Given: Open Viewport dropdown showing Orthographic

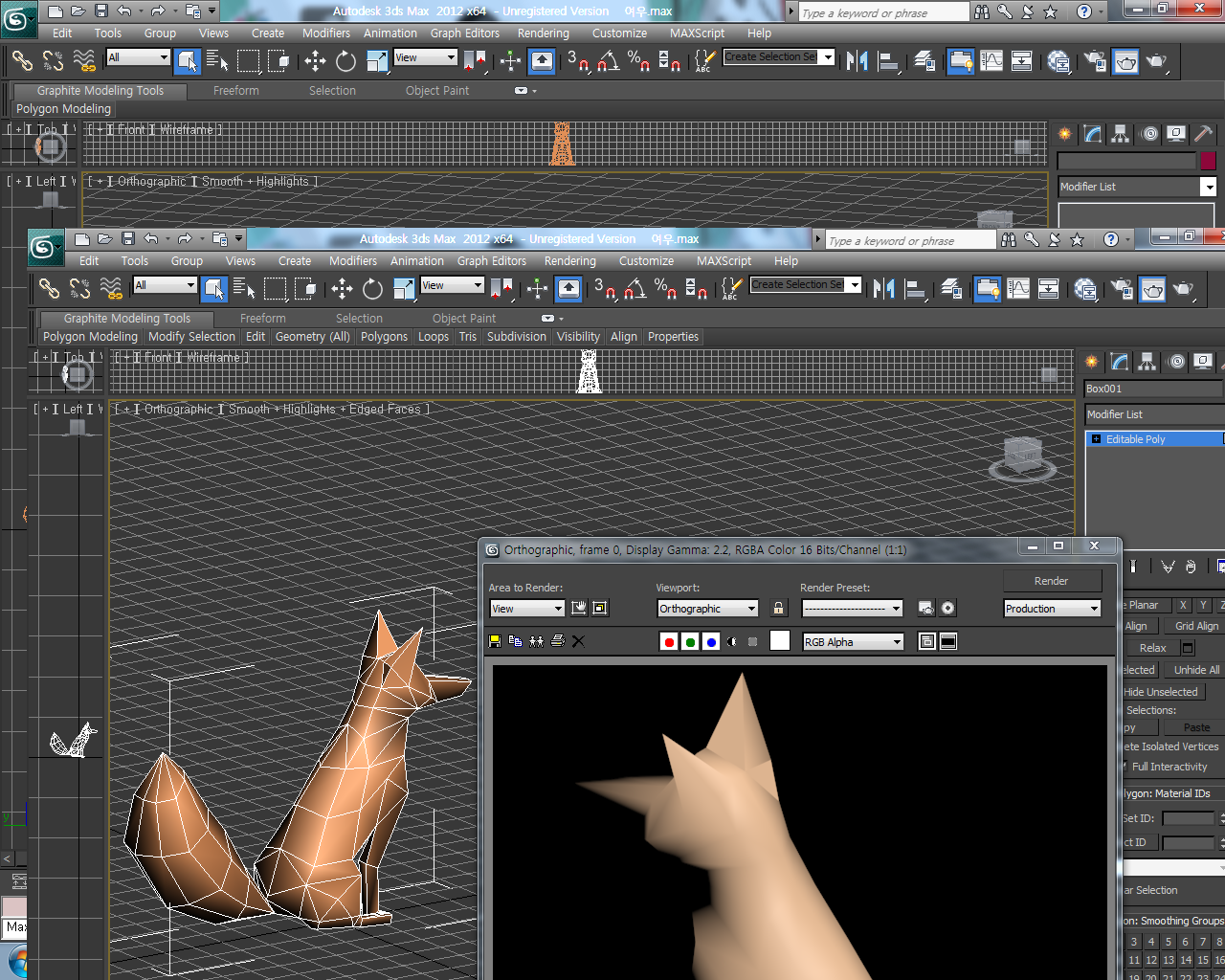Looking at the screenshot, I should click(707, 609).
